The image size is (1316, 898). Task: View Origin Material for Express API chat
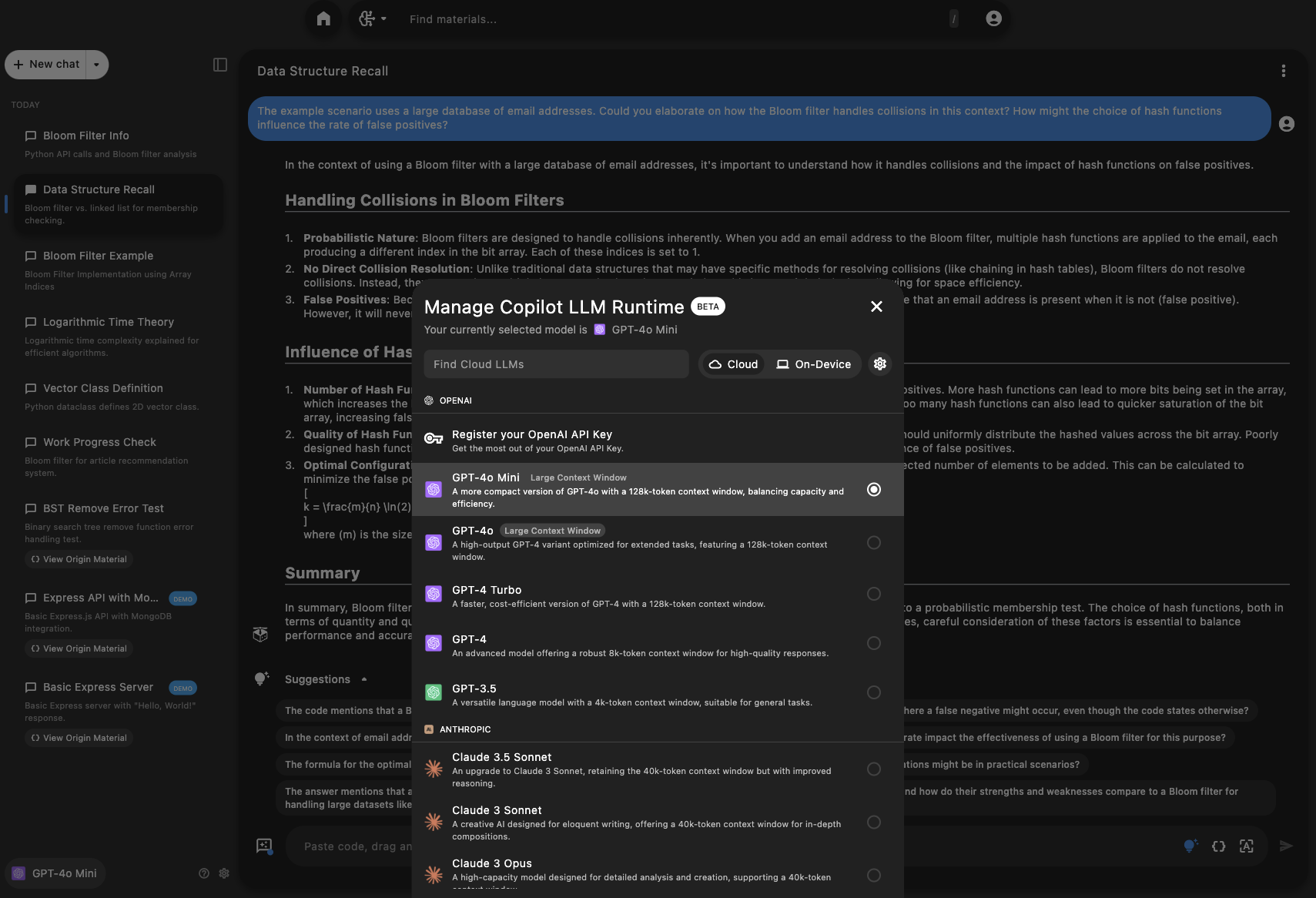79,648
